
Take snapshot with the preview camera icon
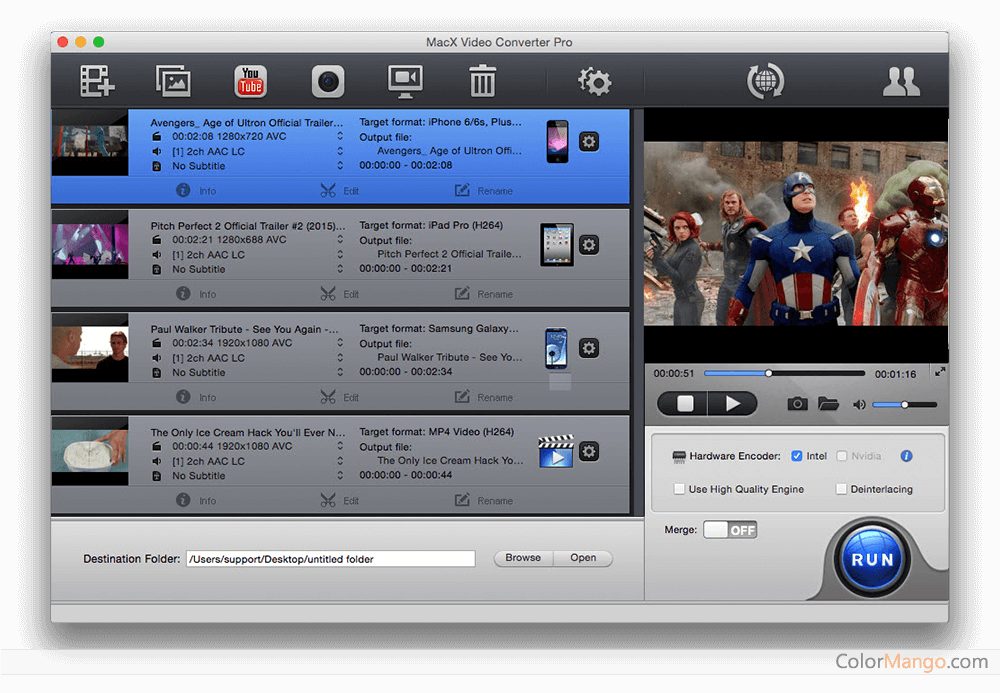(797, 404)
